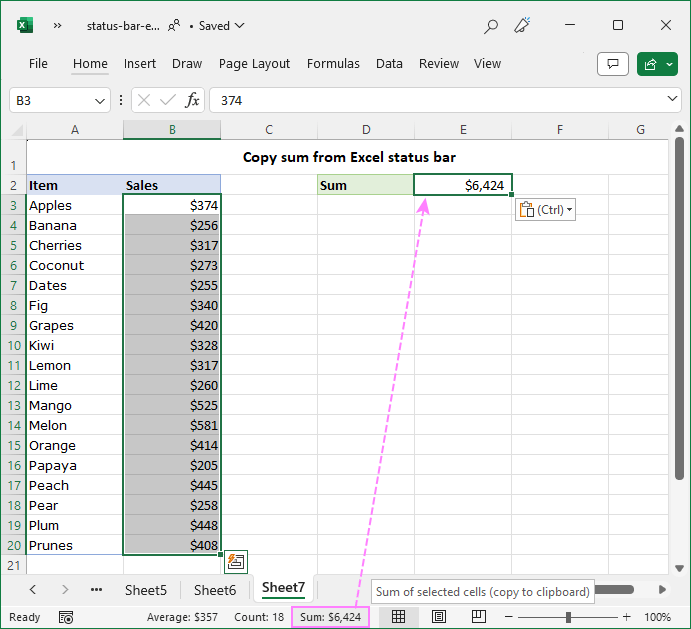691x629 pixels.
Task: Expand the formula bar chevron
Action: [672, 100]
